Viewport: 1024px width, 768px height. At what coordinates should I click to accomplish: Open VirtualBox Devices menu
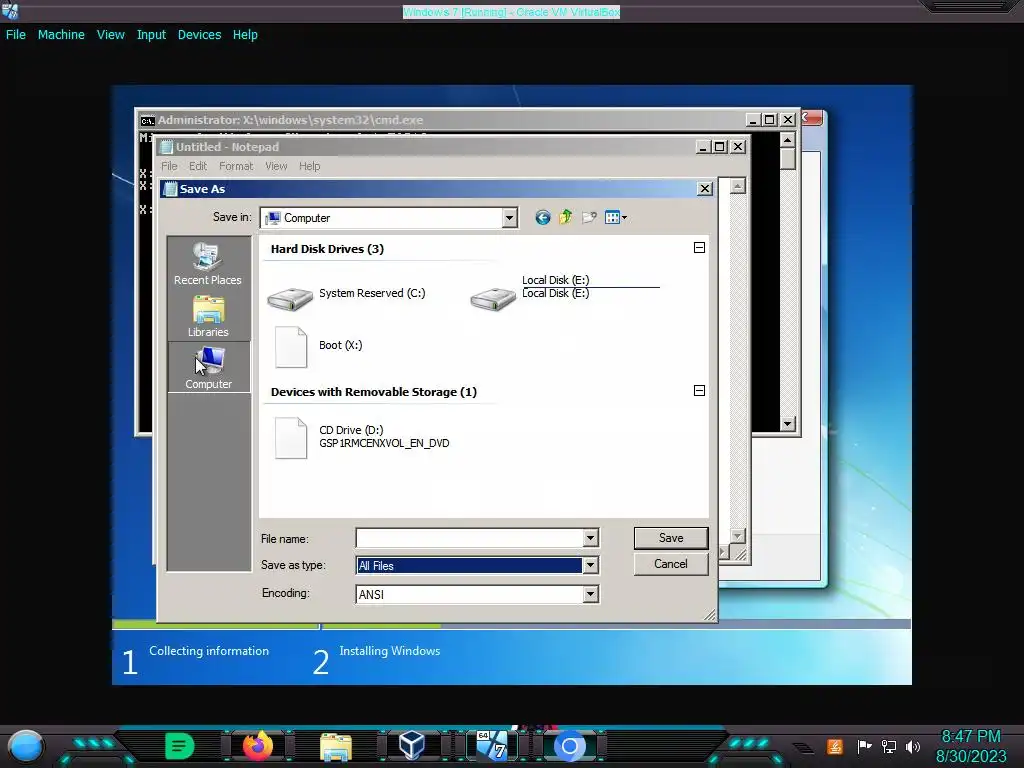click(x=199, y=35)
